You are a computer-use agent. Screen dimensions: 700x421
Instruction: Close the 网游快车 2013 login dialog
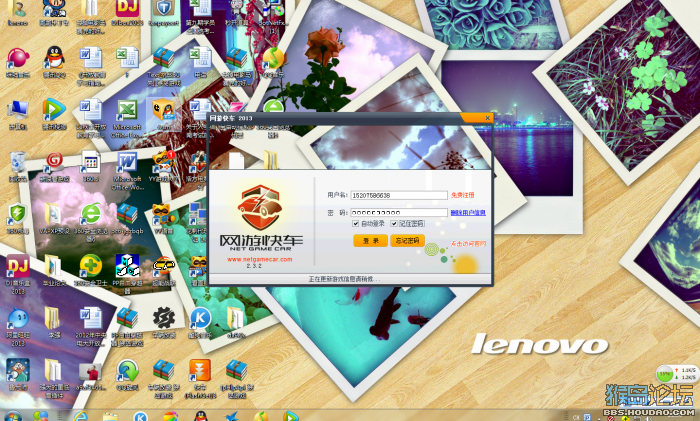click(x=488, y=118)
